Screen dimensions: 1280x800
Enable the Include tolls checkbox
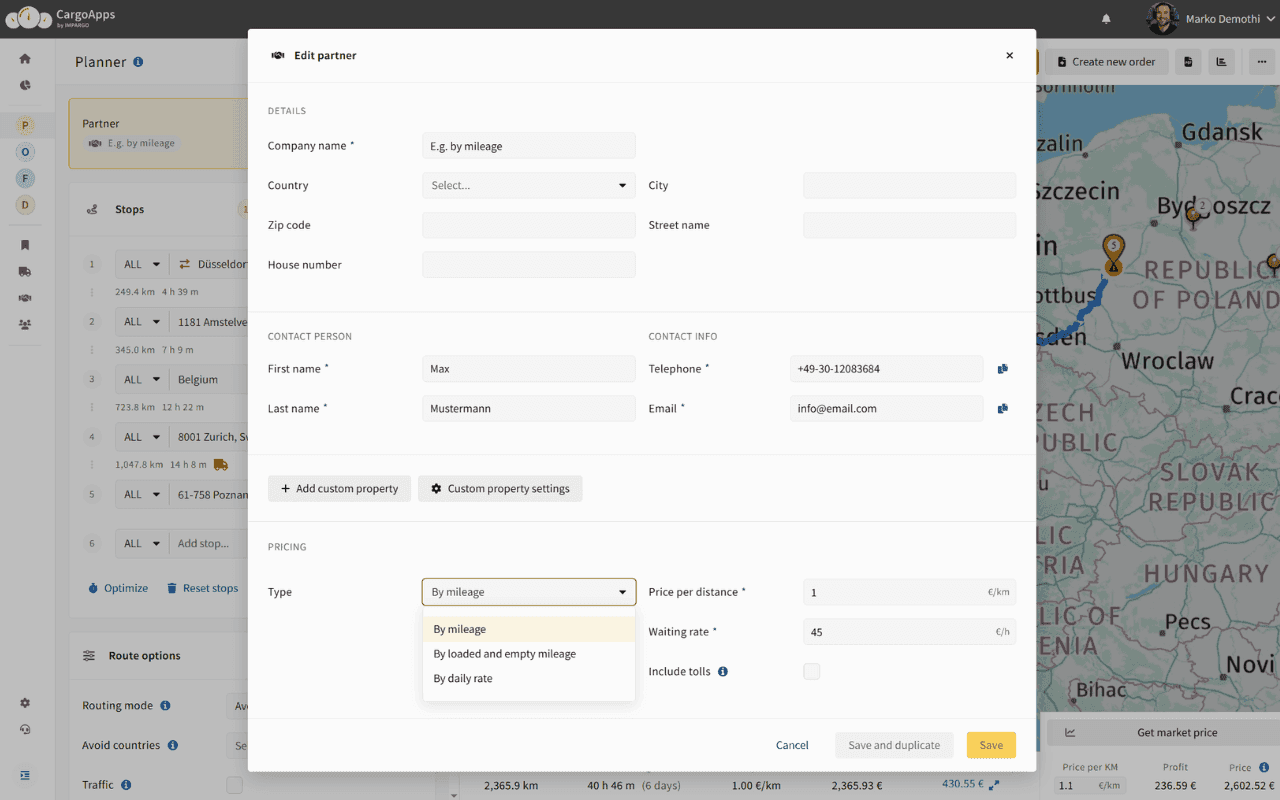tap(812, 672)
